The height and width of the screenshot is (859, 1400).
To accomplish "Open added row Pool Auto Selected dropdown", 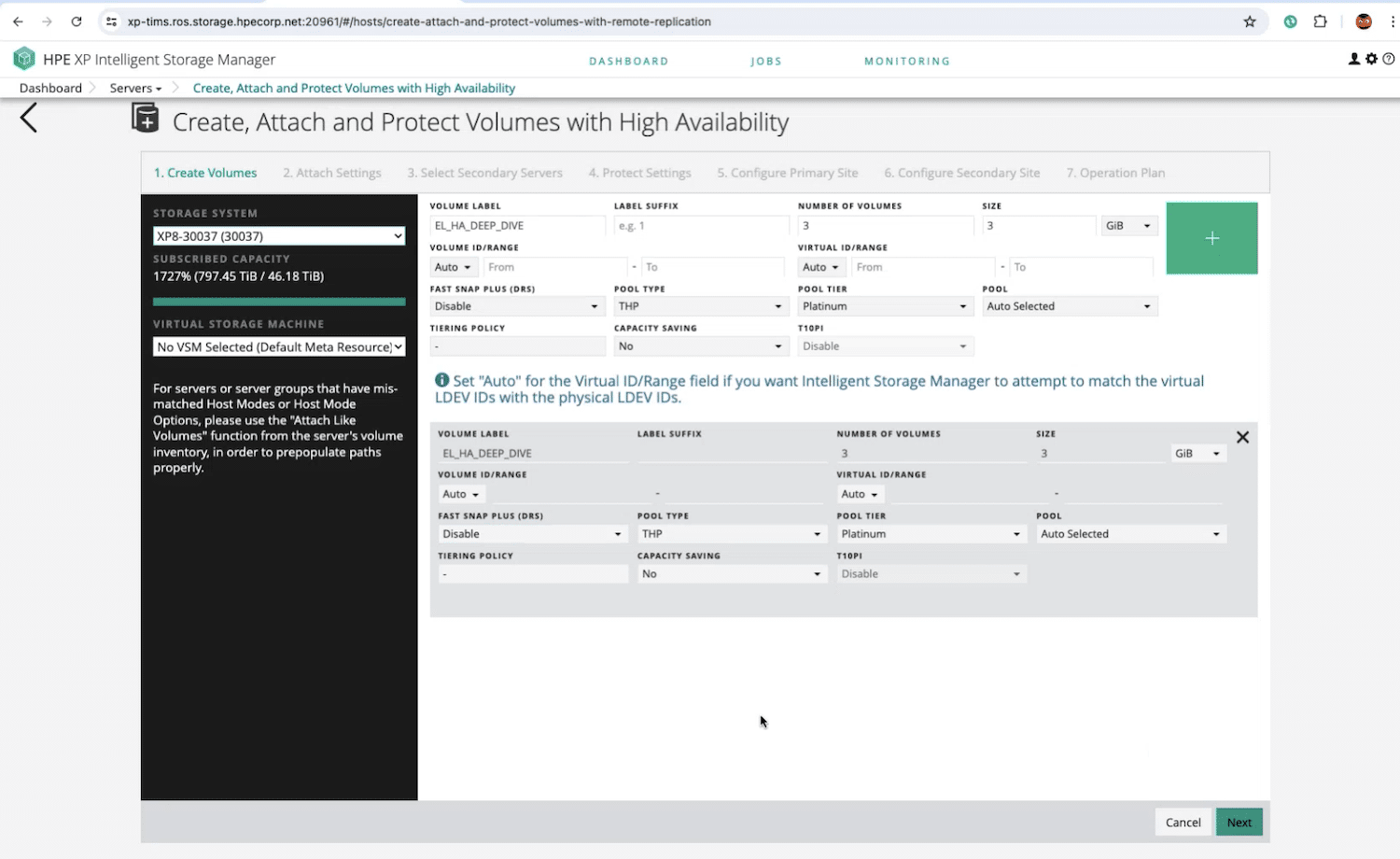I will (1131, 534).
